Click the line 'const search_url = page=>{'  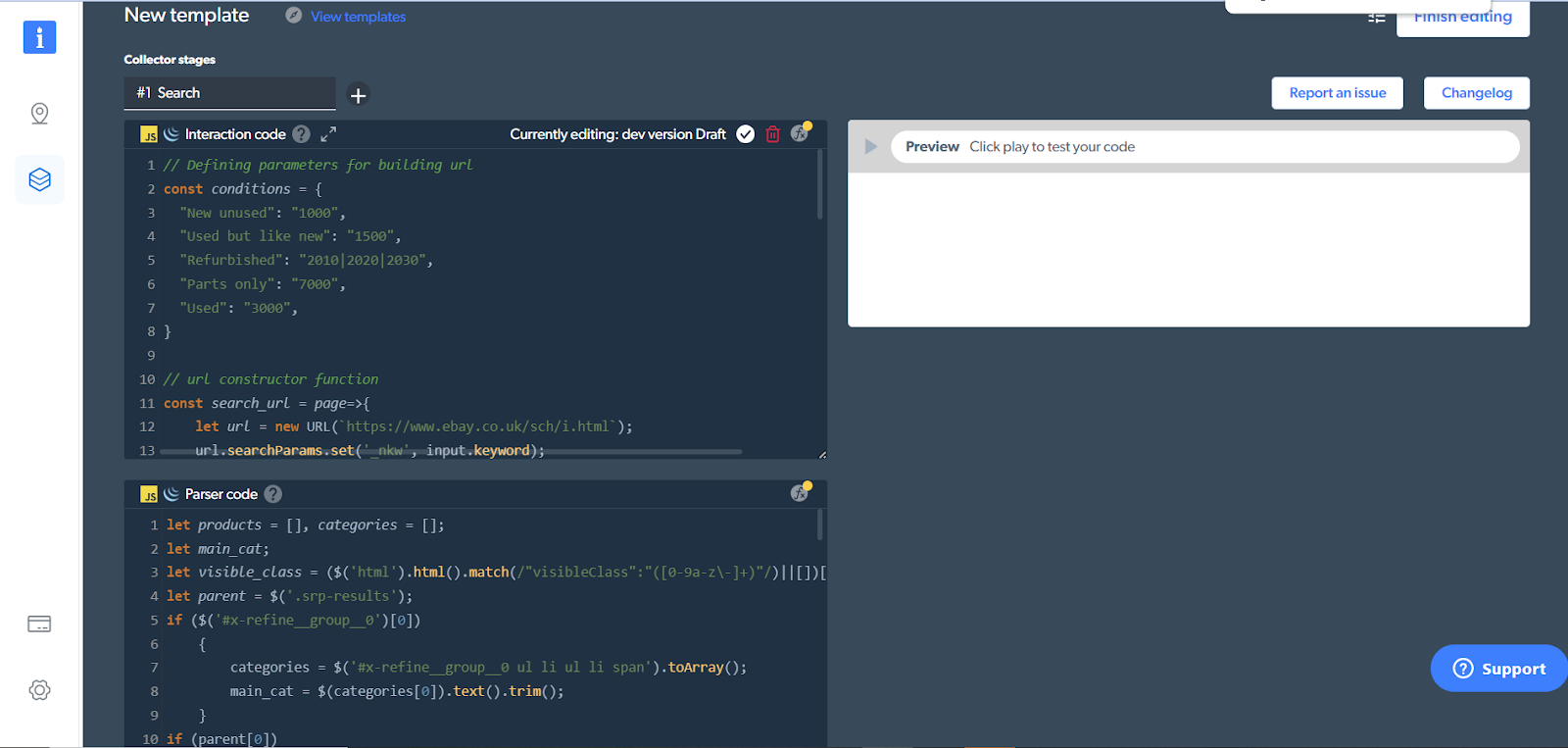pos(267,403)
